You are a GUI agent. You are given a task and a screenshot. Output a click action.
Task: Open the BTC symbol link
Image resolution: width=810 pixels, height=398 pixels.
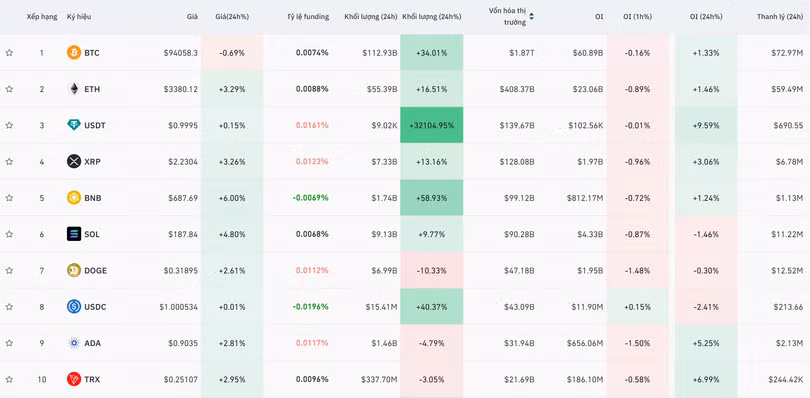tap(92, 53)
